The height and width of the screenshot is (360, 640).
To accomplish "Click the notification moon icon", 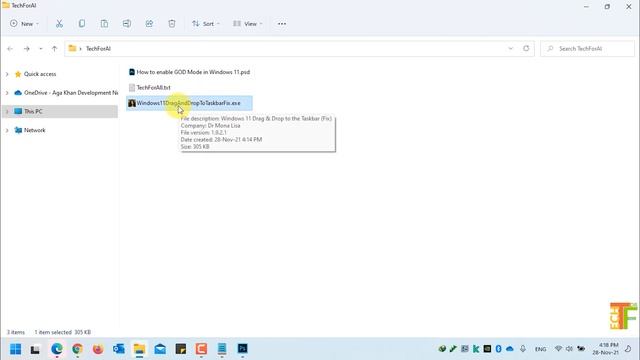I will coord(628,349).
